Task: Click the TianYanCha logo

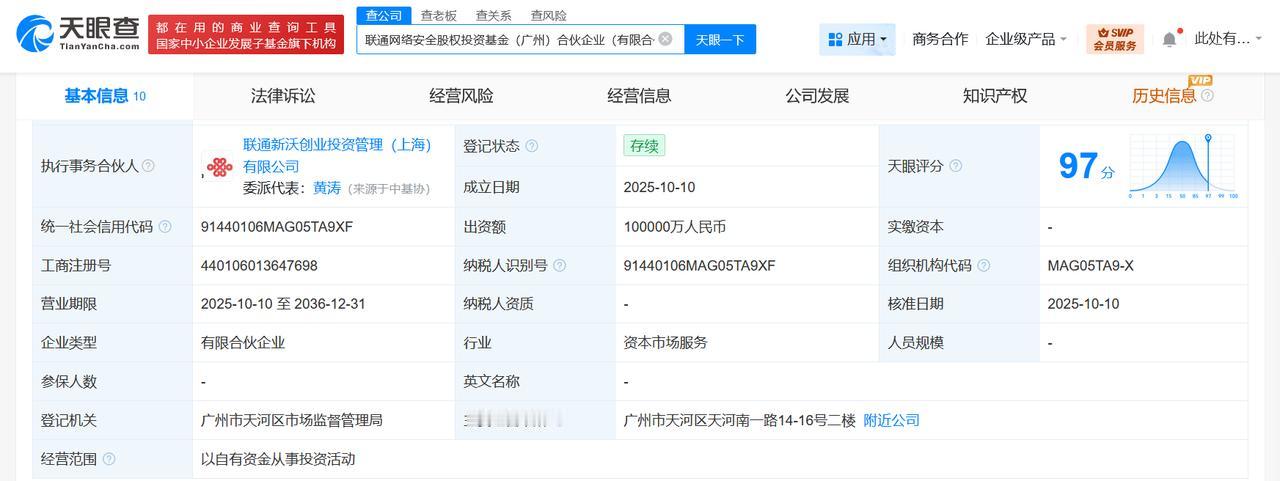Action: click(78, 33)
